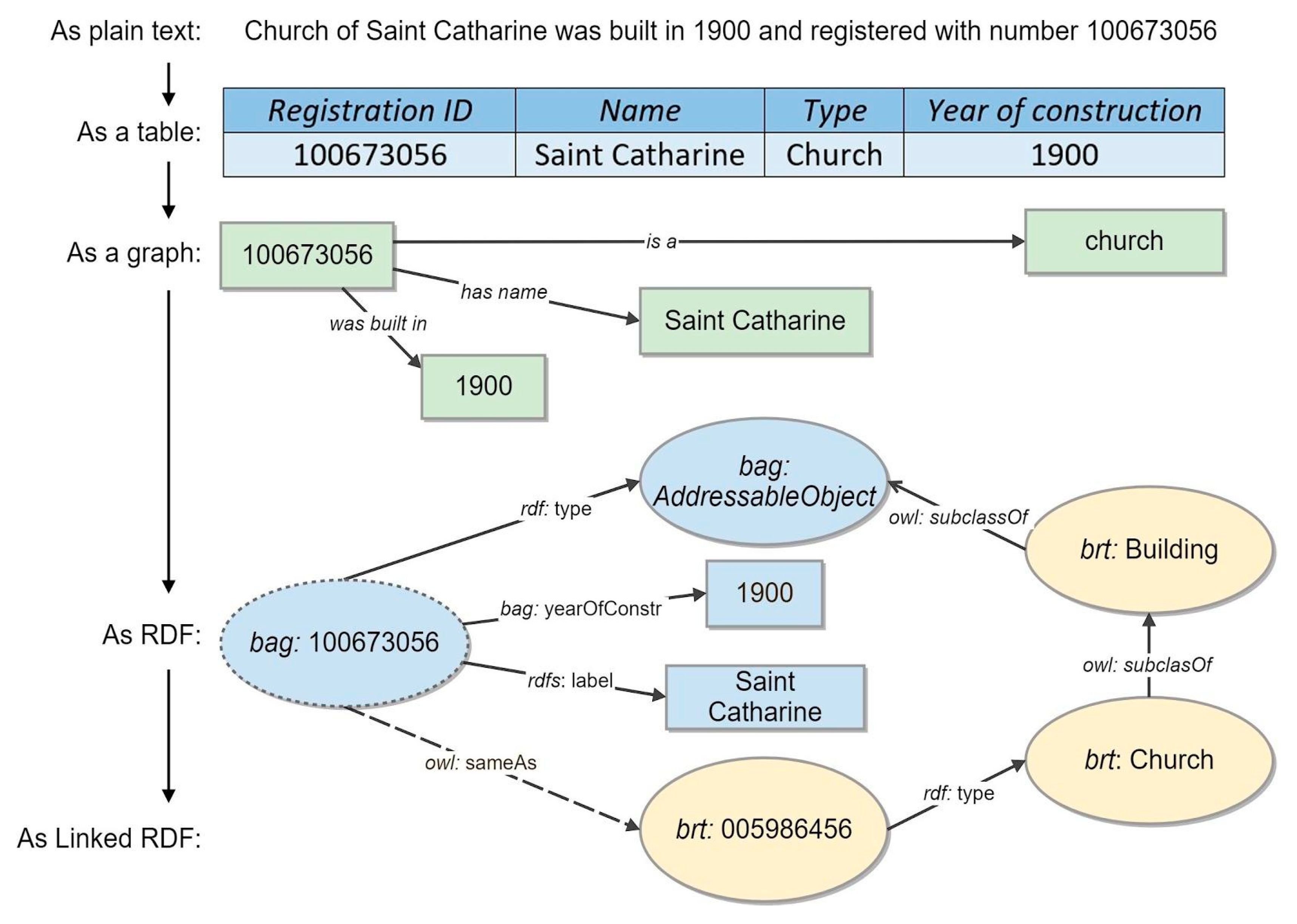Select the "has name" edge label
Image resolution: width=1297 pixels, height=924 pixels.
point(504,292)
